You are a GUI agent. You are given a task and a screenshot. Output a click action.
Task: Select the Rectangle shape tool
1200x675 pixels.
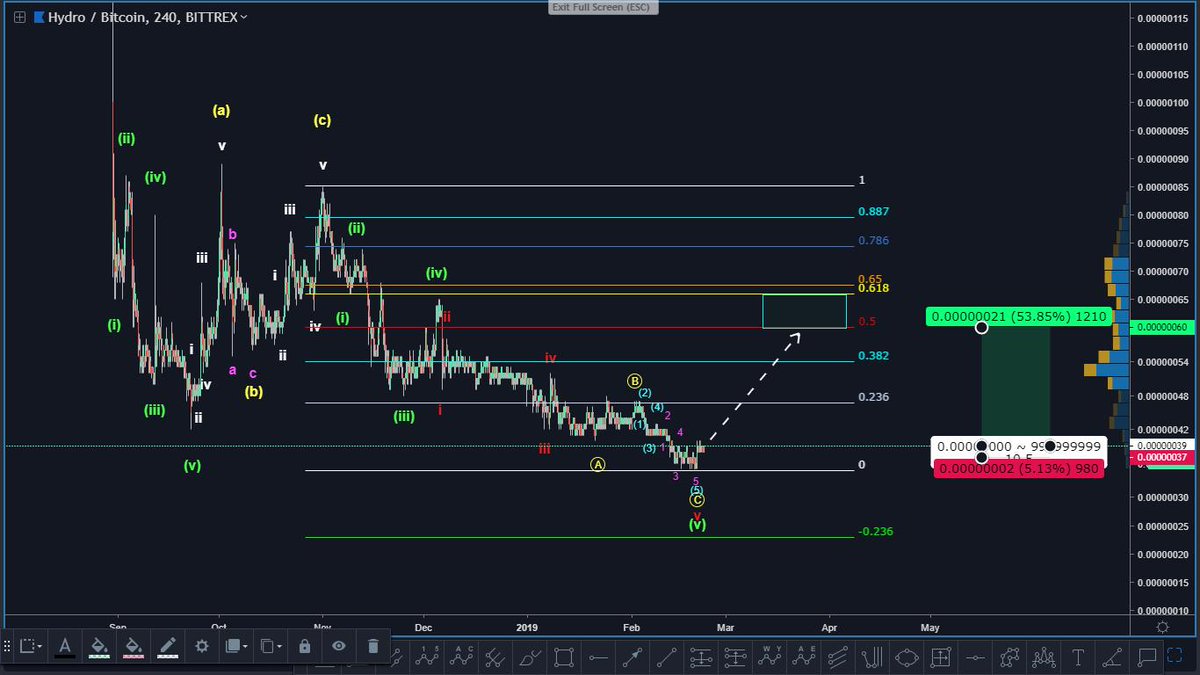[x=564, y=657]
